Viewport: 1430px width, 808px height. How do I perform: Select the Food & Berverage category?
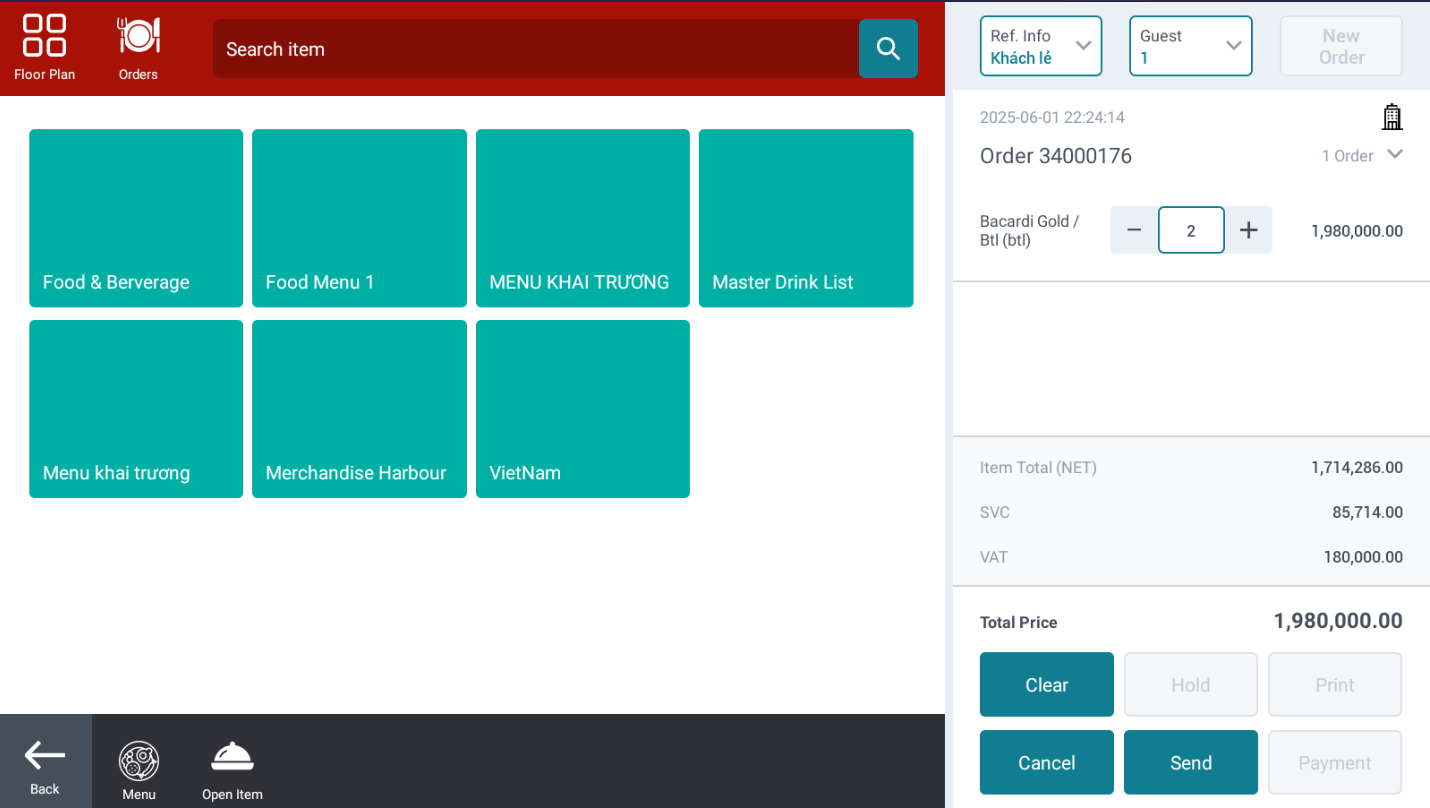pyautogui.click(x=136, y=217)
